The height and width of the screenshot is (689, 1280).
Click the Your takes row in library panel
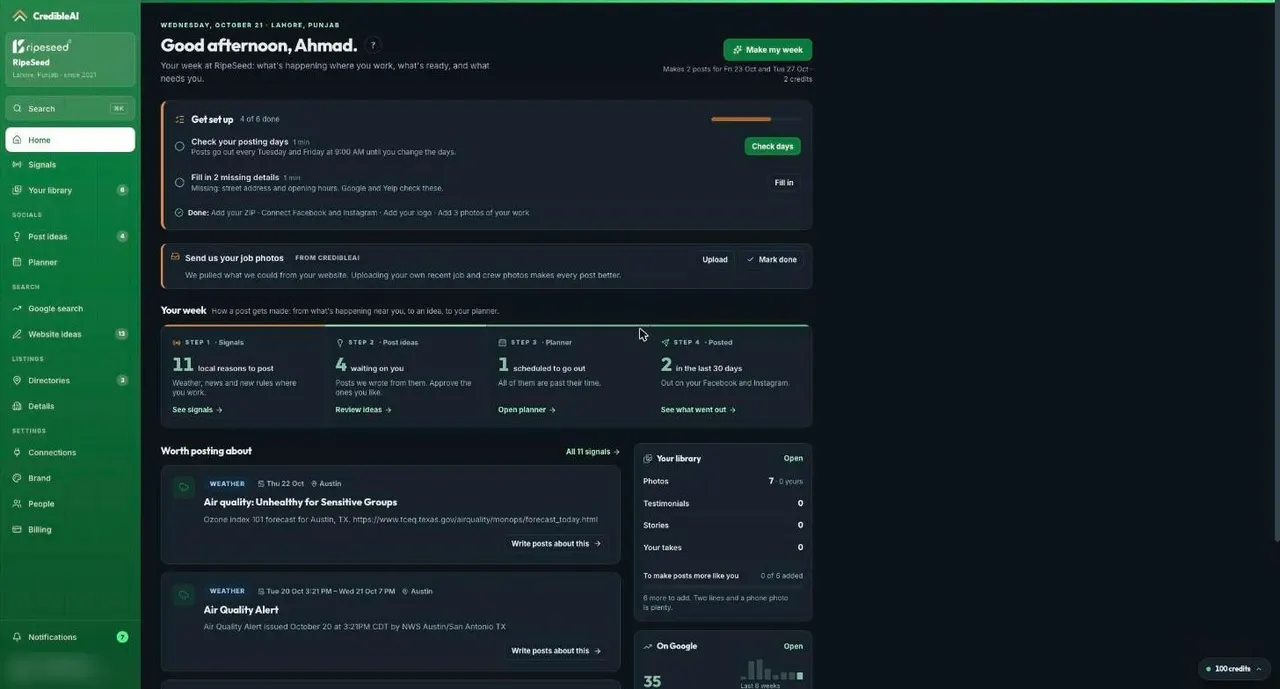click(x=723, y=547)
